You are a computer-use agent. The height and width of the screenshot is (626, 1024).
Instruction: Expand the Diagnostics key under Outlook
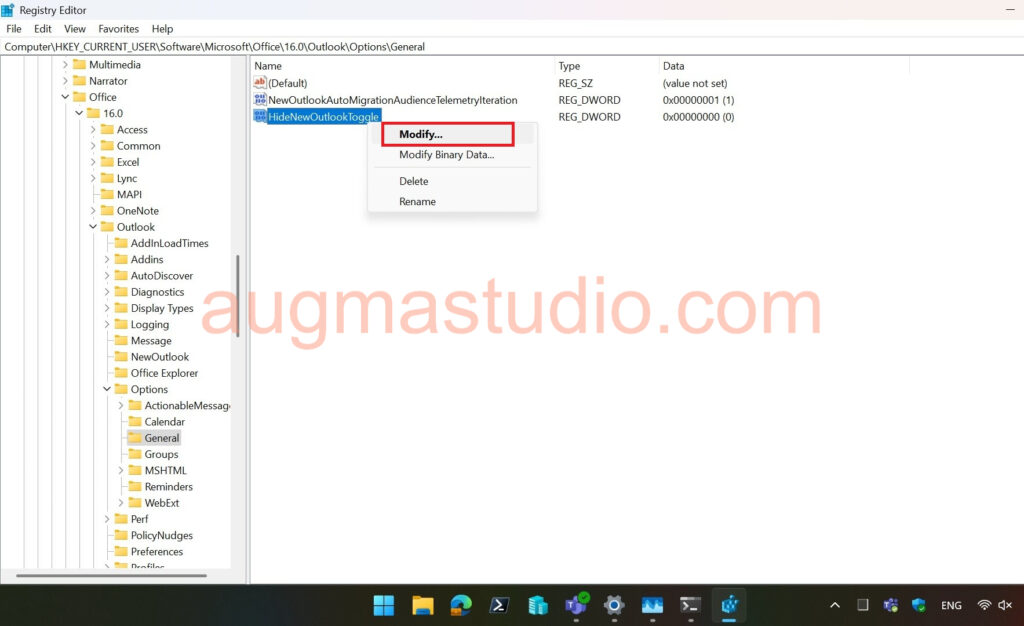click(x=107, y=292)
